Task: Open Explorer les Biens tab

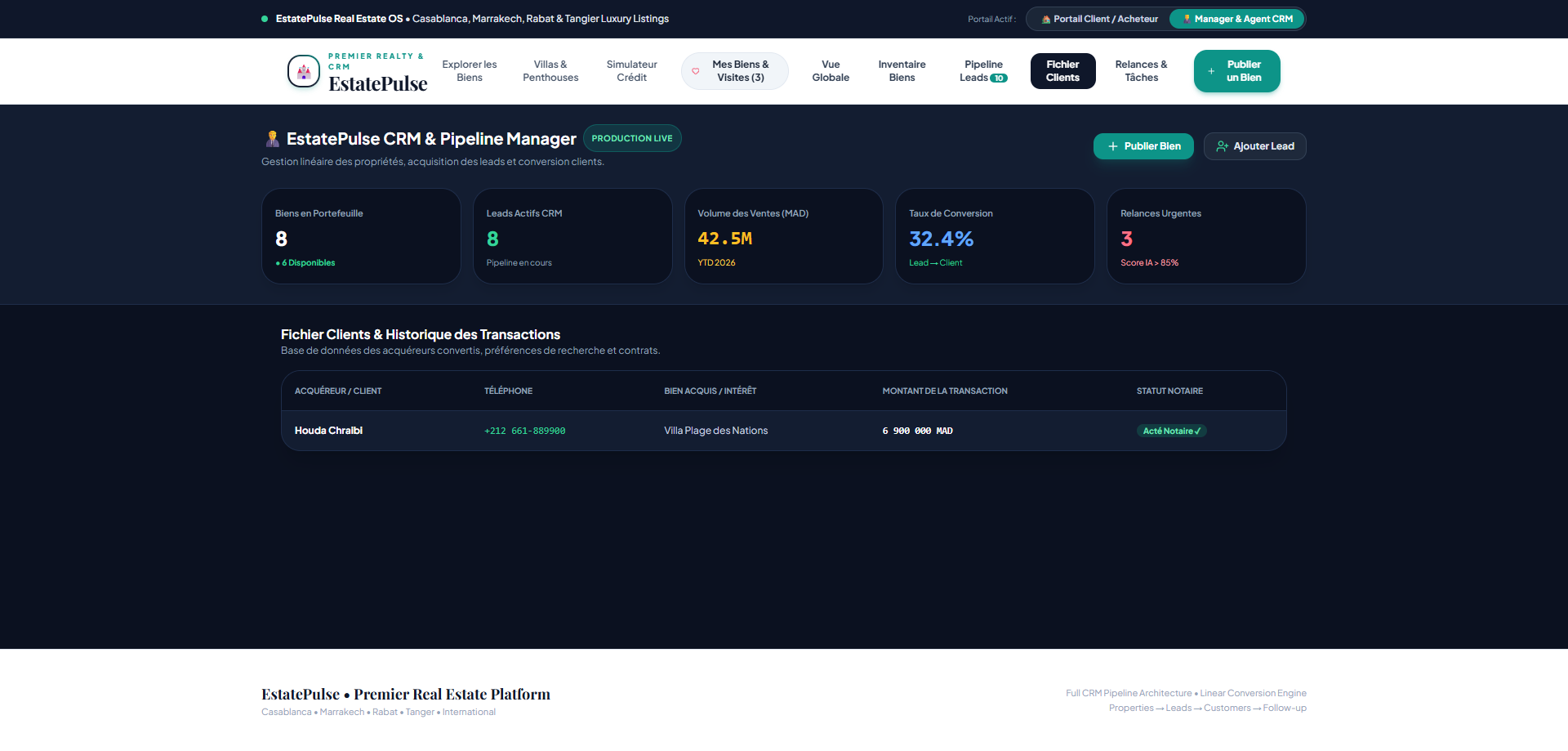Action: pyautogui.click(x=470, y=71)
